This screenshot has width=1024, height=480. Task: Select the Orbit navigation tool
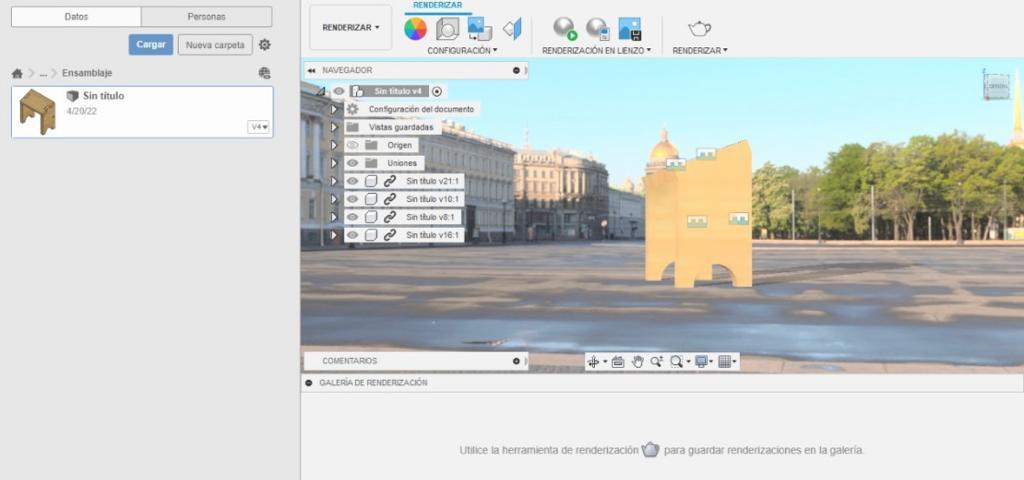593,362
